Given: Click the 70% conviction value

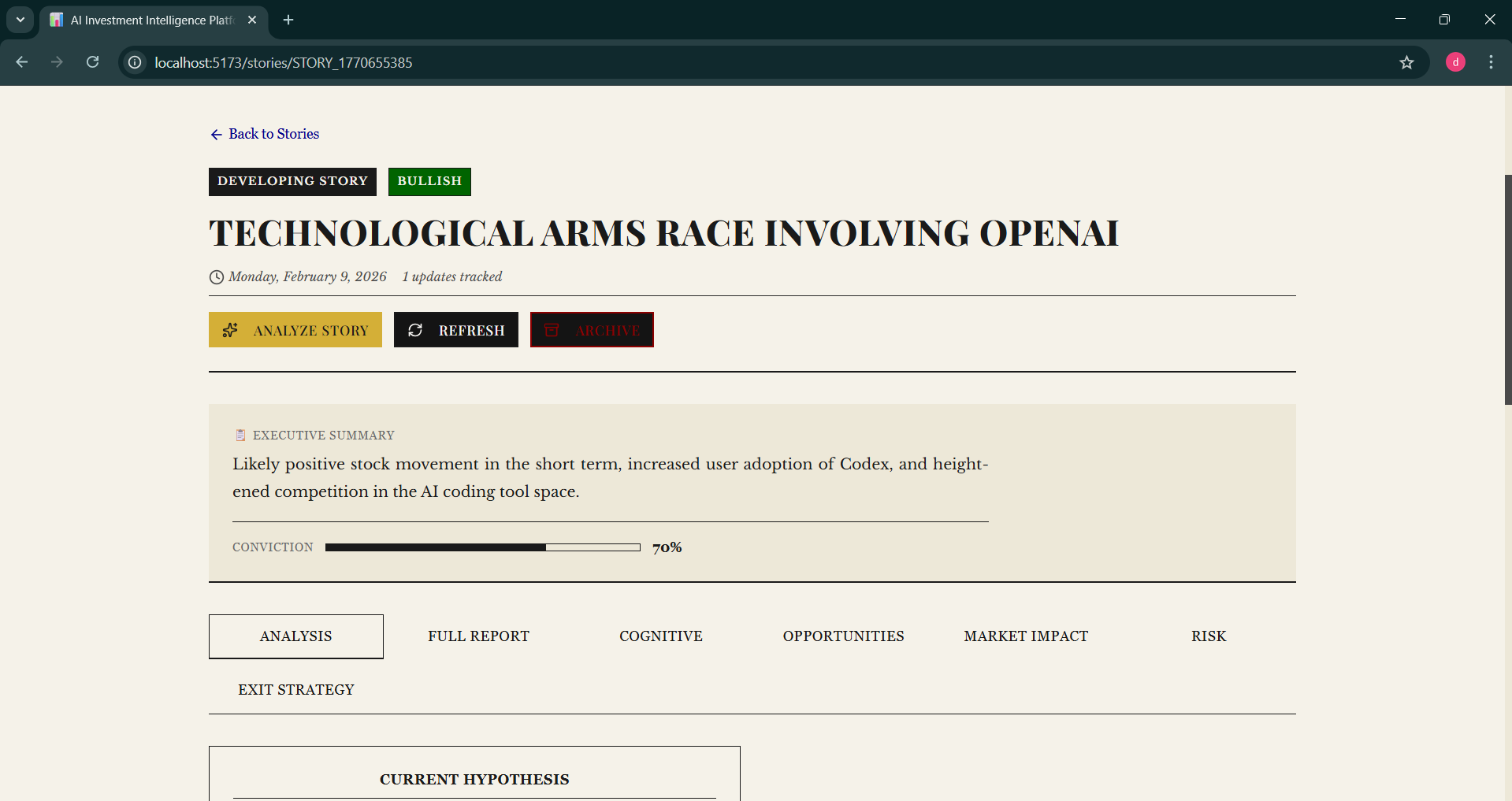Looking at the screenshot, I should (667, 547).
